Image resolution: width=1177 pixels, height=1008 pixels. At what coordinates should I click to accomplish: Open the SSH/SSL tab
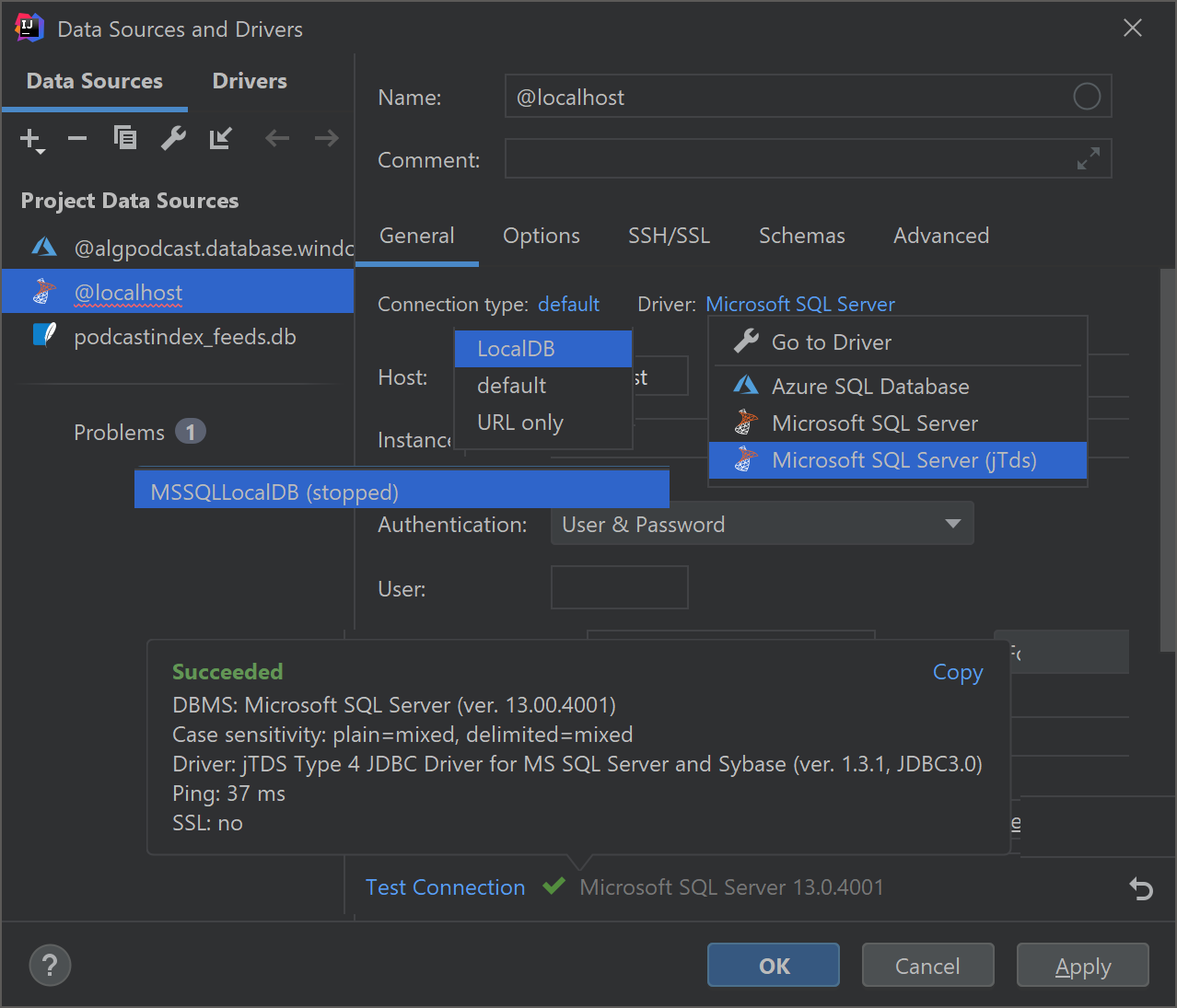click(669, 236)
